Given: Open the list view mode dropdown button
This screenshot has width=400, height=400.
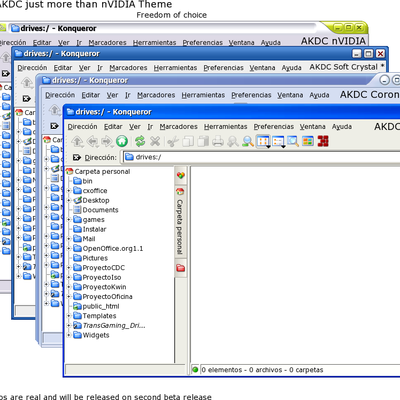Looking at the screenshot, I should point(278,142).
